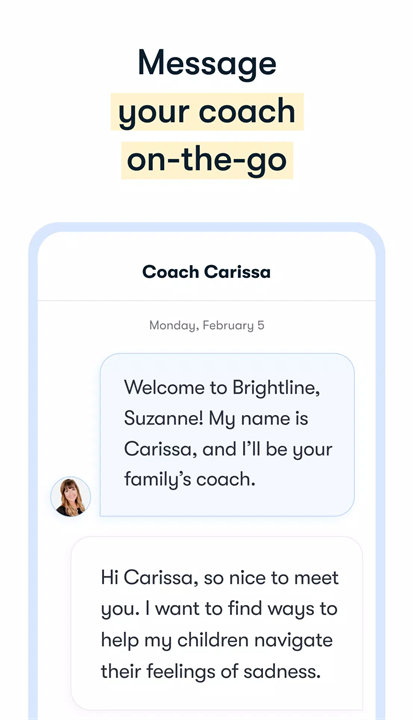Select the Monday, February 5 date label

click(x=207, y=326)
